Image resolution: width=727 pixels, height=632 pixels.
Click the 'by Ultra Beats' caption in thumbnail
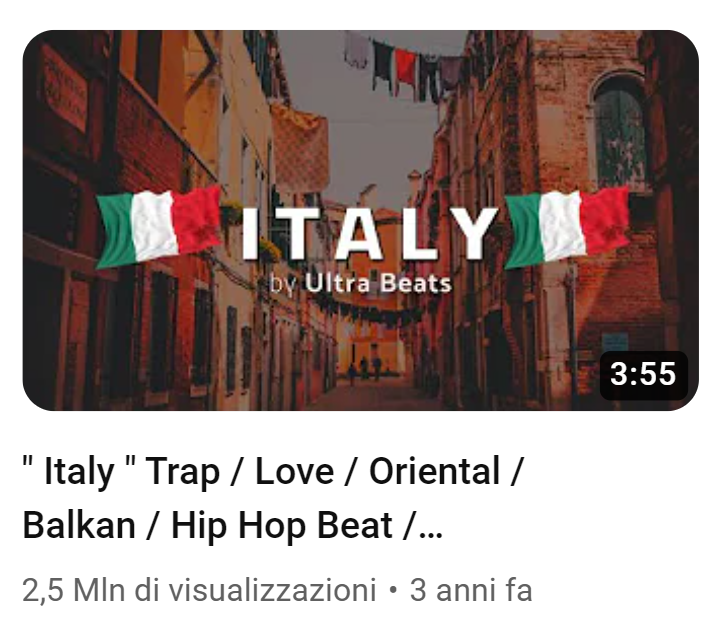pyautogui.click(x=361, y=283)
